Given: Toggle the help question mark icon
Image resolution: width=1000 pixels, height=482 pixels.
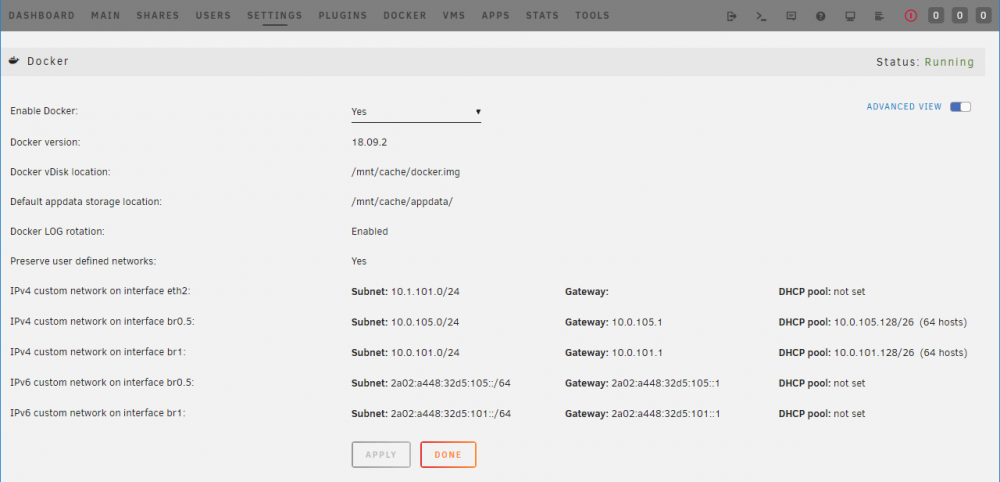Looking at the screenshot, I should point(821,16).
